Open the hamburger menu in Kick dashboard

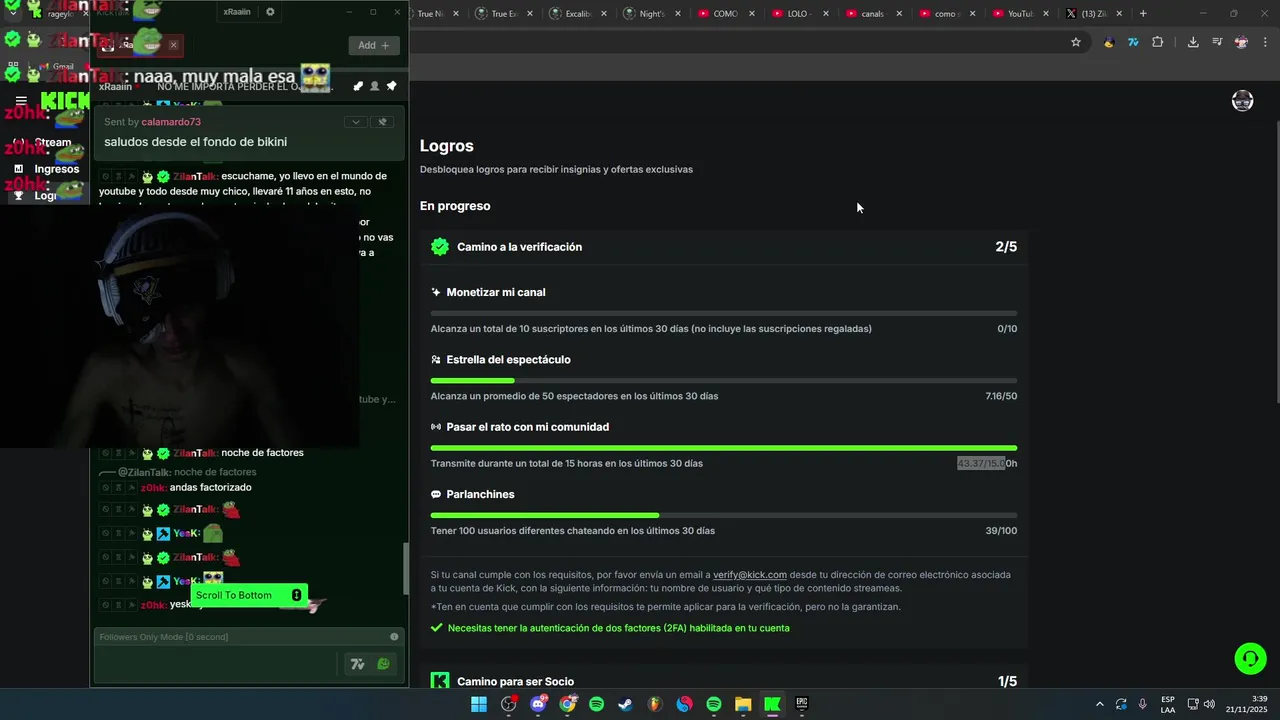21,101
